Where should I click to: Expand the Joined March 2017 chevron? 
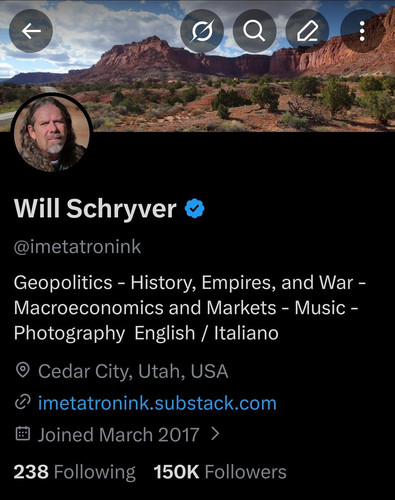coord(216,434)
